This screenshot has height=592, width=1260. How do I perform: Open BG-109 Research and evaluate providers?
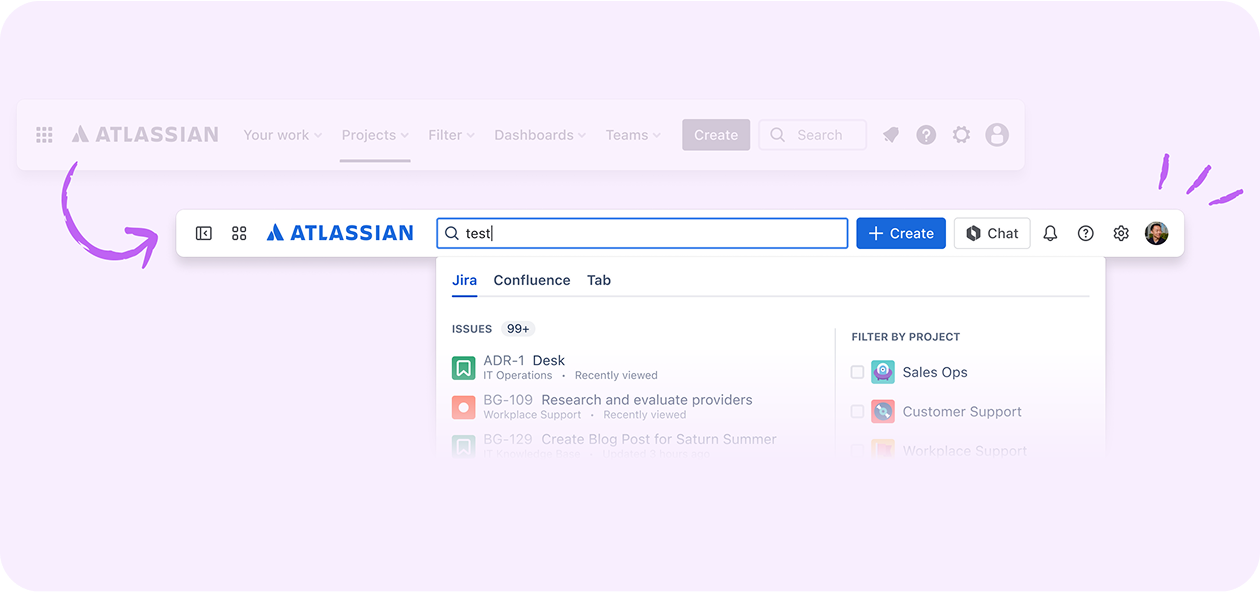click(x=602, y=407)
